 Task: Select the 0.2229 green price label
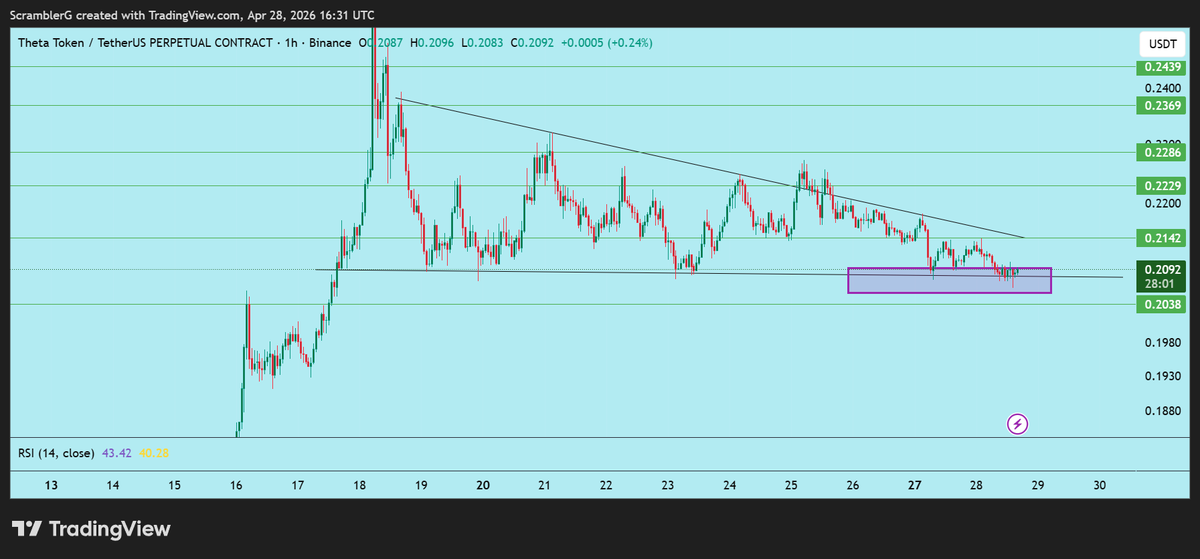click(x=1160, y=186)
